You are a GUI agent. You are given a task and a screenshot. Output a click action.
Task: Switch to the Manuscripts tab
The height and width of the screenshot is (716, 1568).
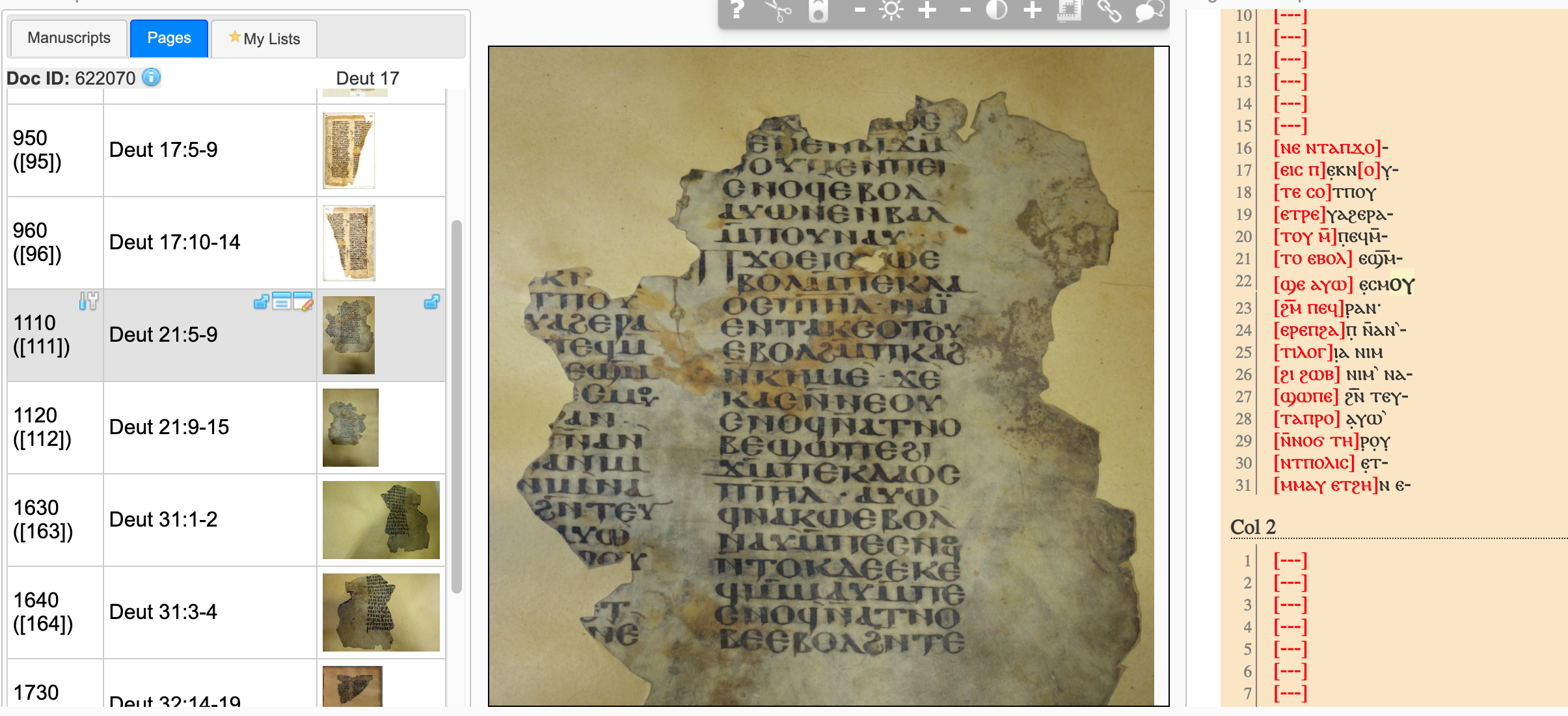click(69, 38)
